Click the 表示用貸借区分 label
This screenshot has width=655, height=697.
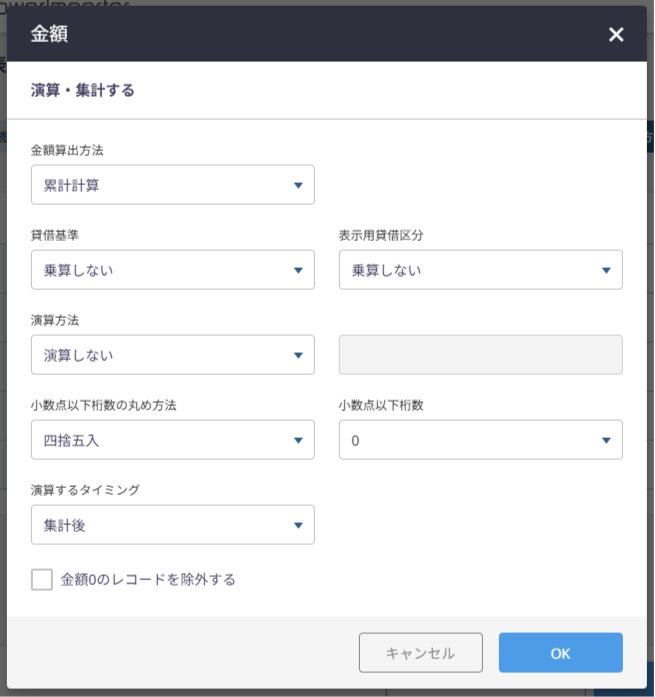[x=381, y=235]
